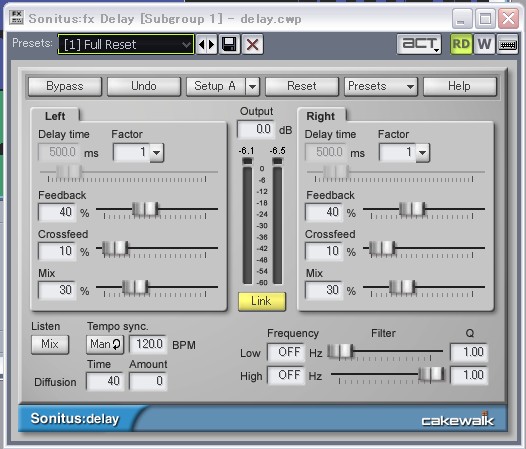
Task: Open the Left Factor dropdown
Action: [x=157, y=153]
